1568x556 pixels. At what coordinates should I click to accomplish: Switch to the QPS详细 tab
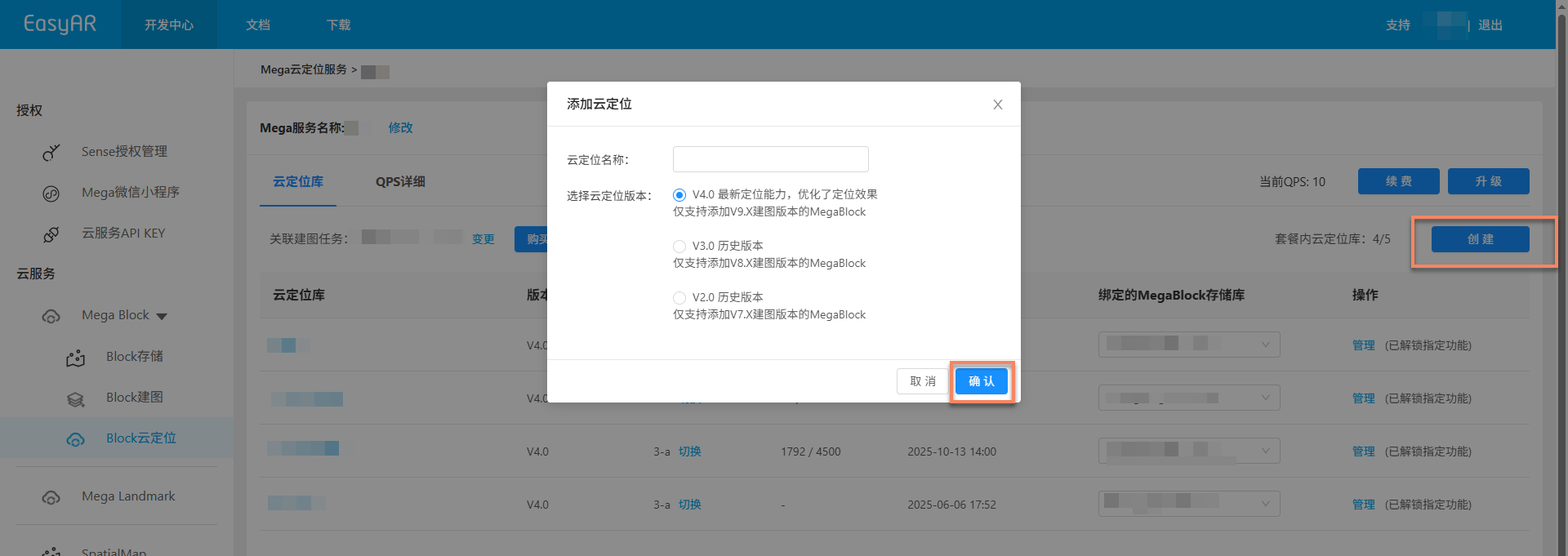click(400, 181)
